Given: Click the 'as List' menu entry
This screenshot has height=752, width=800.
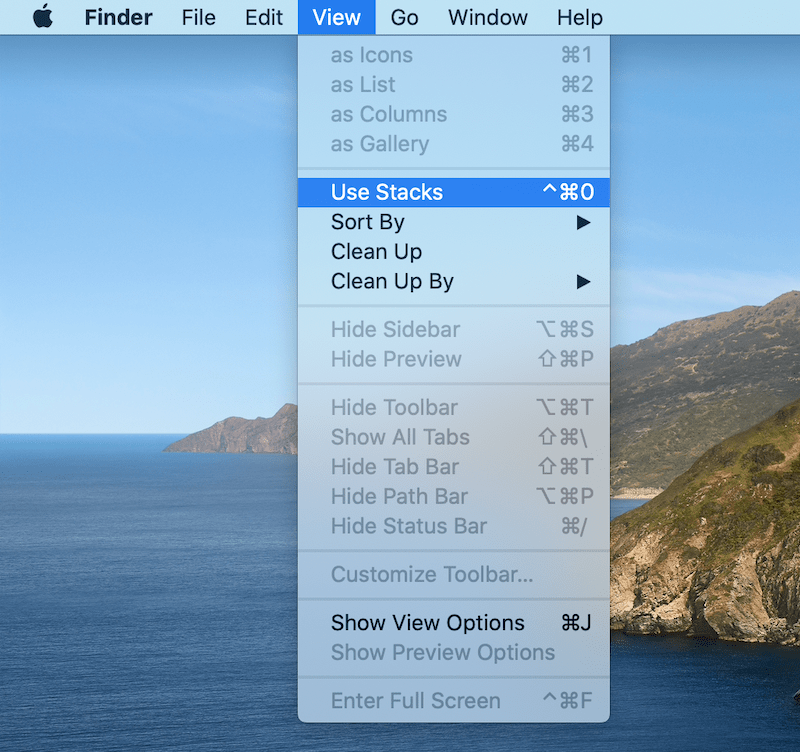Looking at the screenshot, I should (x=454, y=85).
